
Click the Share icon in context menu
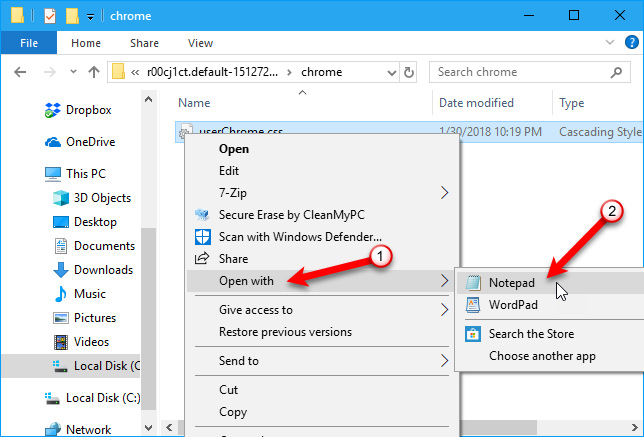click(202, 258)
